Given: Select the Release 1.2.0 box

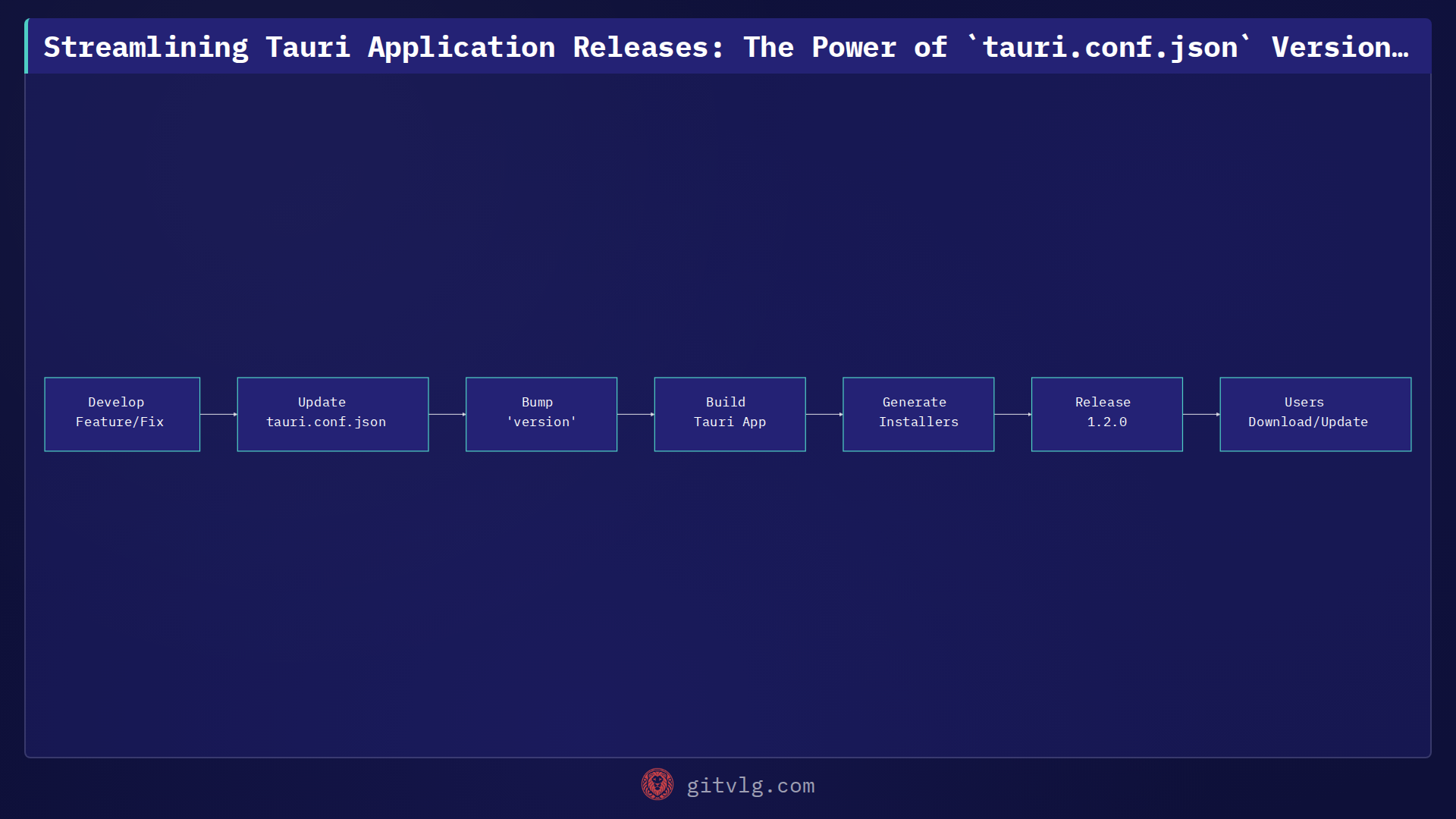Looking at the screenshot, I should point(1107,414).
